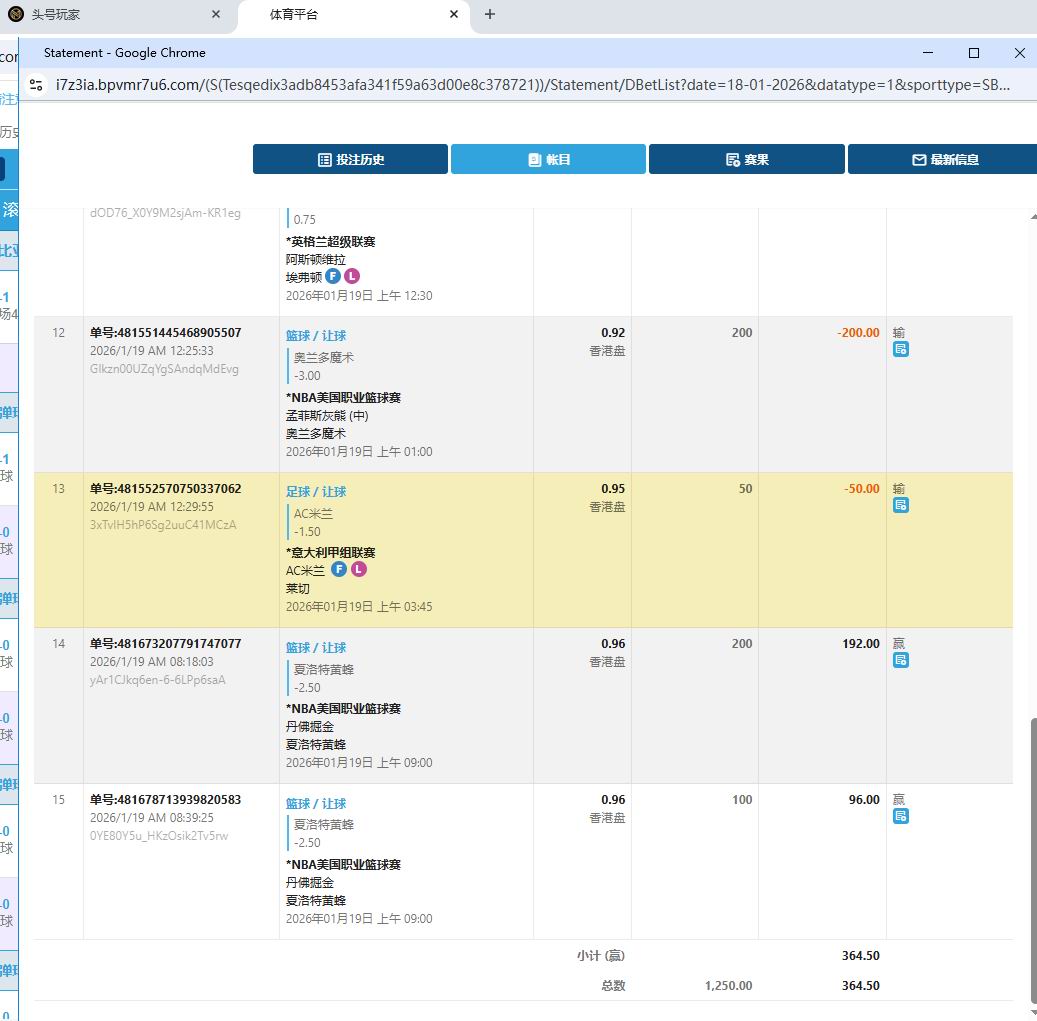1037x1021 pixels.
Task: Click the vertical scrollbar thumb
Action: coord(1033,860)
